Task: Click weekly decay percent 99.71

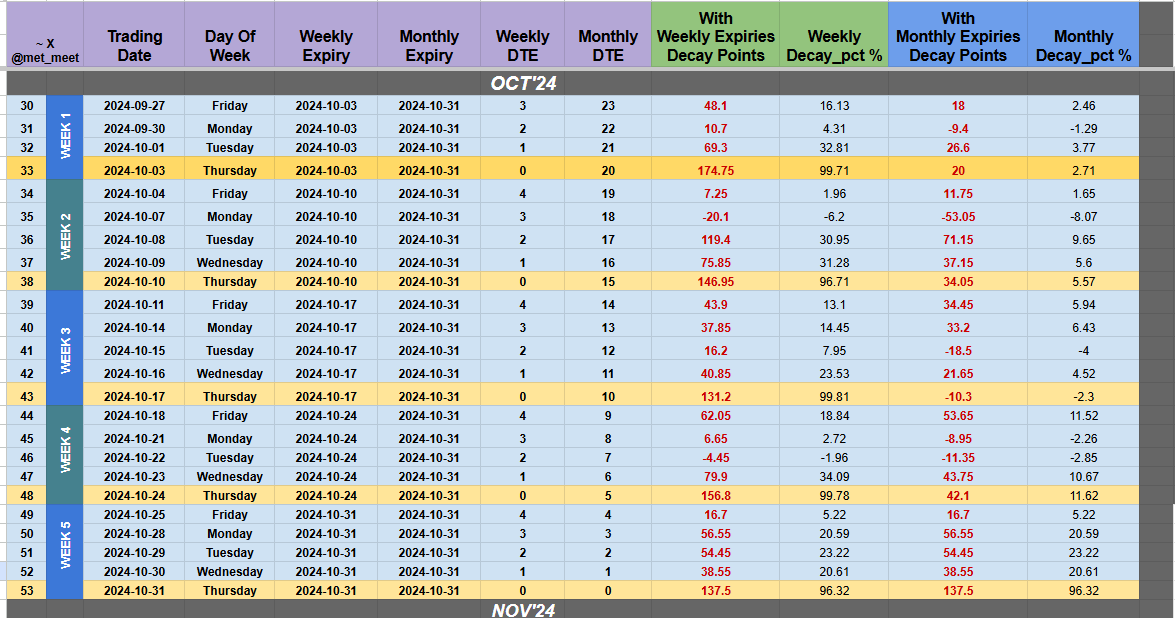Action: click(x=834, y=171)
